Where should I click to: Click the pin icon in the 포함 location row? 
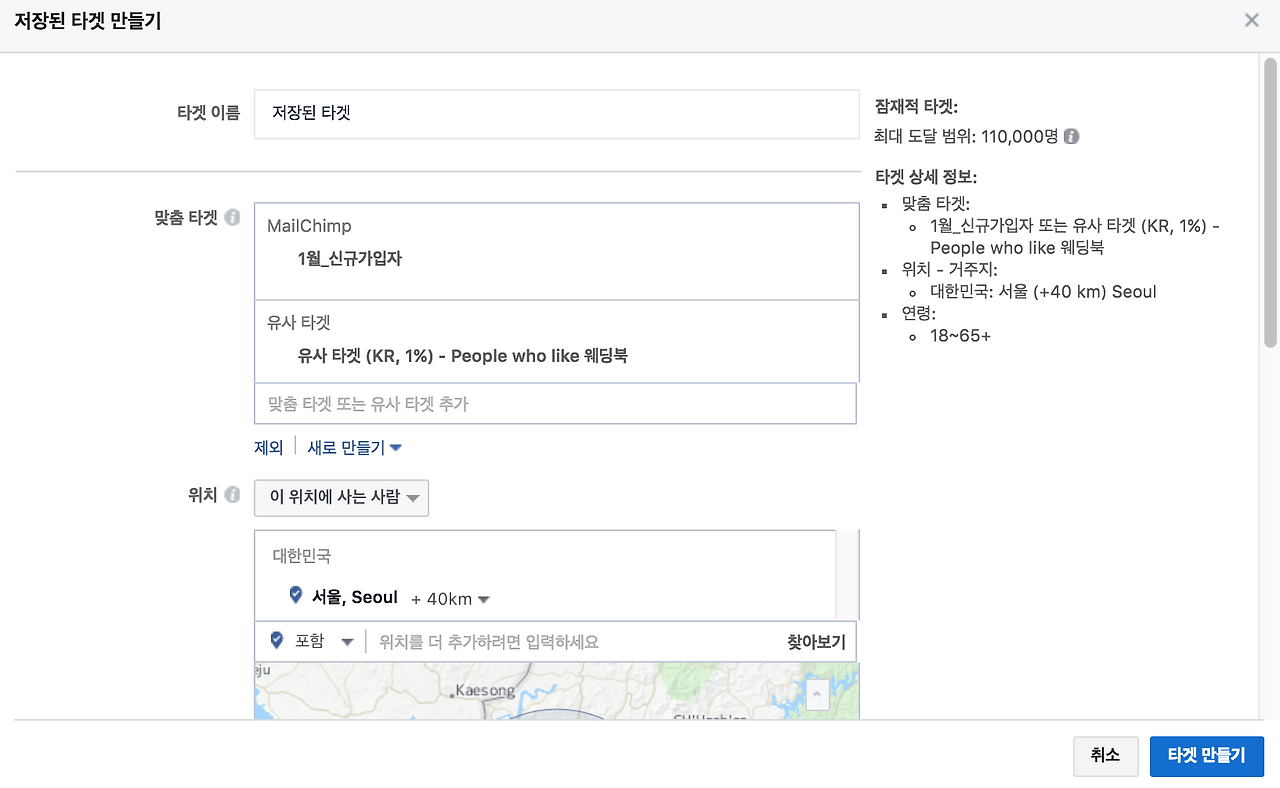coord(276,640)
